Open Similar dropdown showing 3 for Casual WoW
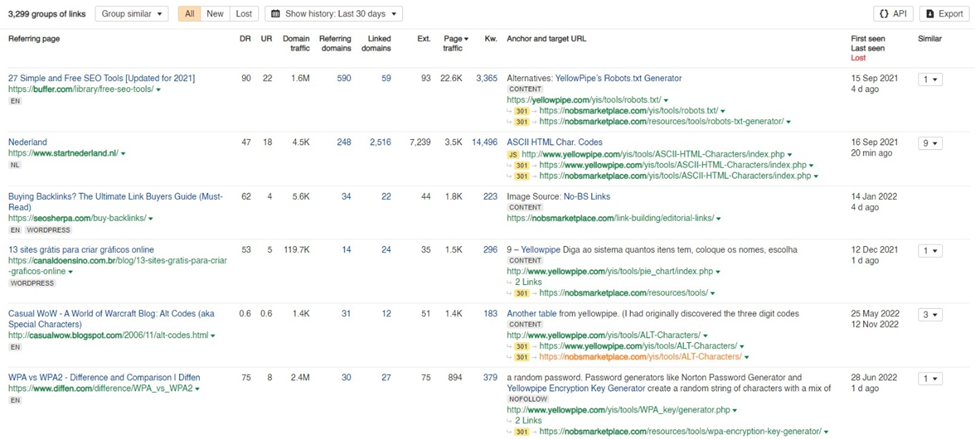Viewport: 975px width, 439px height. [930, 315]
